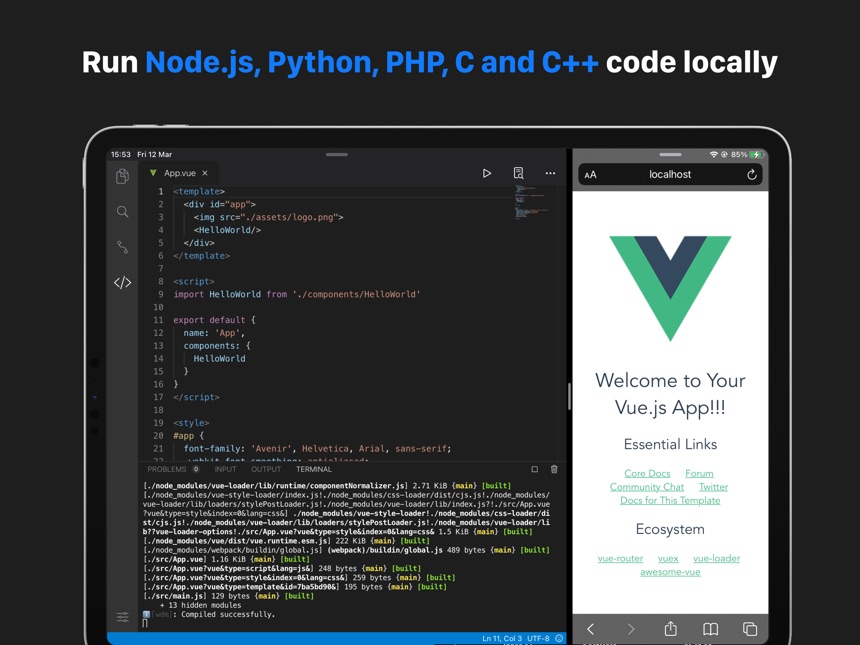The width and height of the screenshot is (860, 645).
Task: Click the 'Compiled successfully.' terminal line
Action: pos(228,614)
